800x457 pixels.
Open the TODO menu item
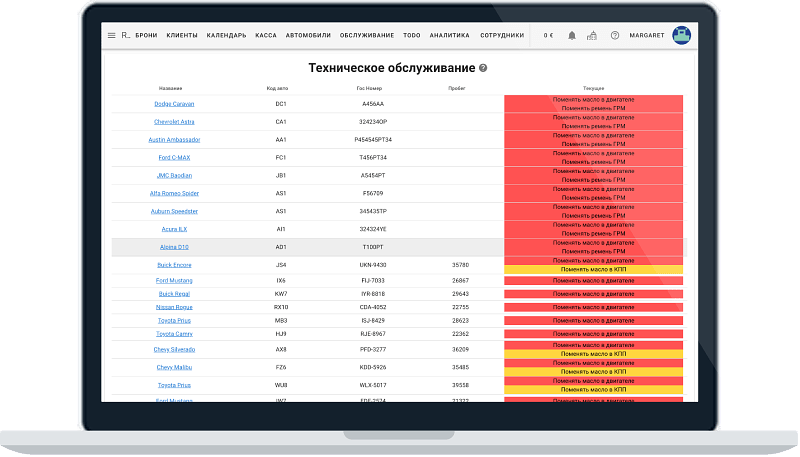pos(412,35)
